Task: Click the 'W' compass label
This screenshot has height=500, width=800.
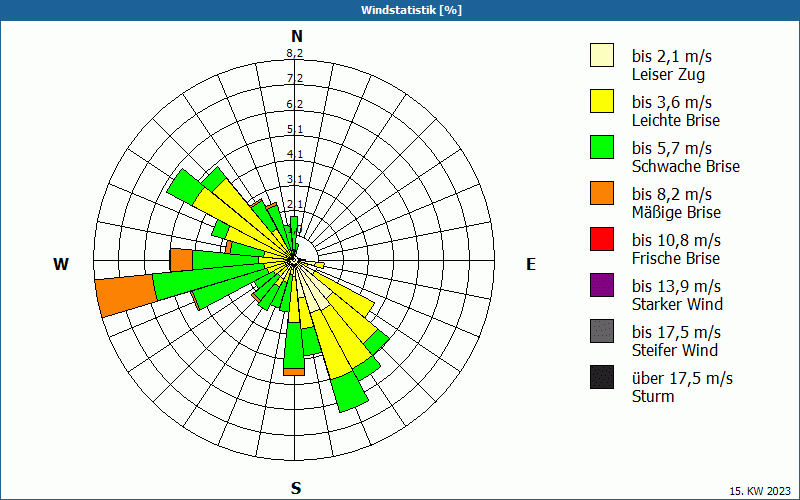Action: [61, 264]
